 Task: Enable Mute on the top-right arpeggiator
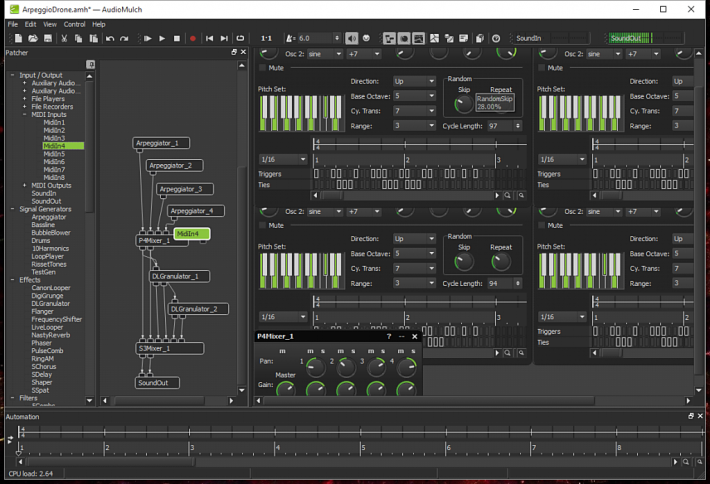pos(541,68)
